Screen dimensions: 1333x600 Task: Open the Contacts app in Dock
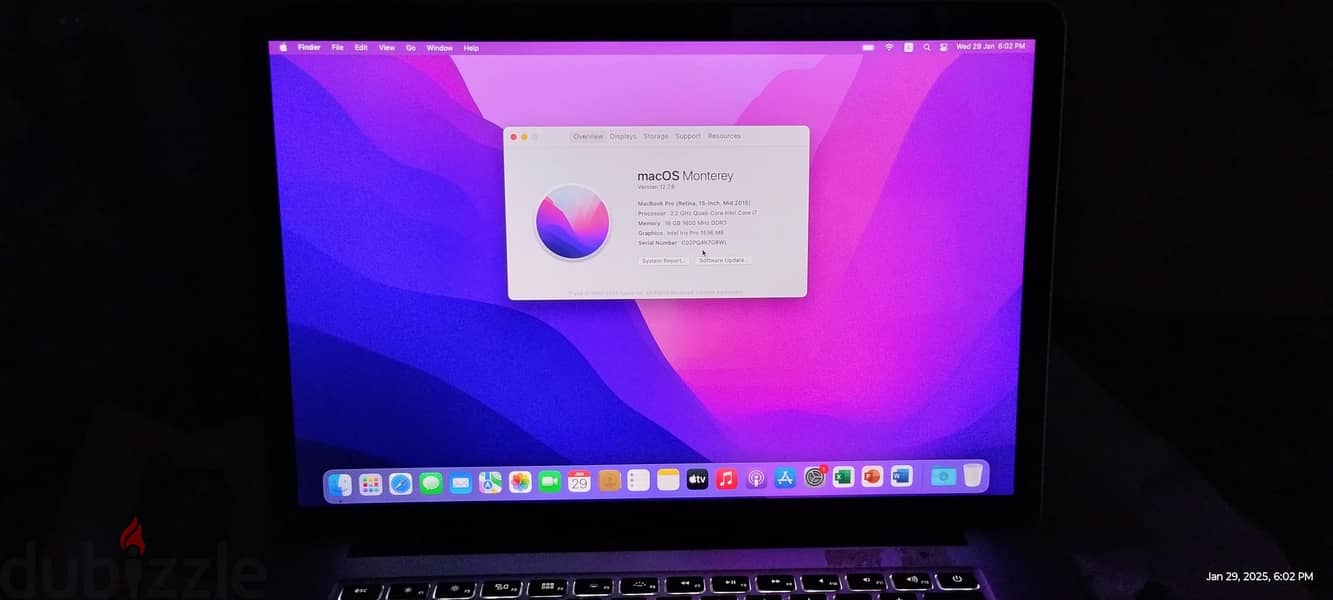[x=609, y=481]
